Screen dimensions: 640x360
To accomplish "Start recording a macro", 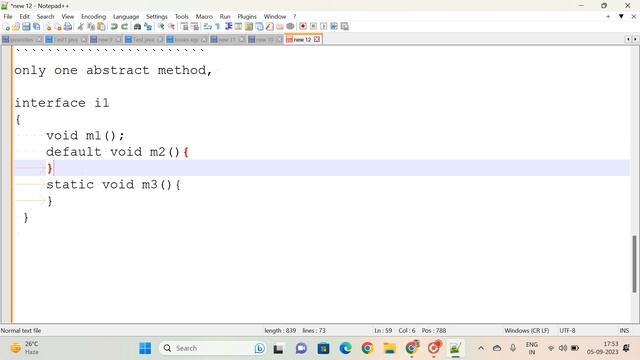I will pyautogui.click(x=303, y=27).
